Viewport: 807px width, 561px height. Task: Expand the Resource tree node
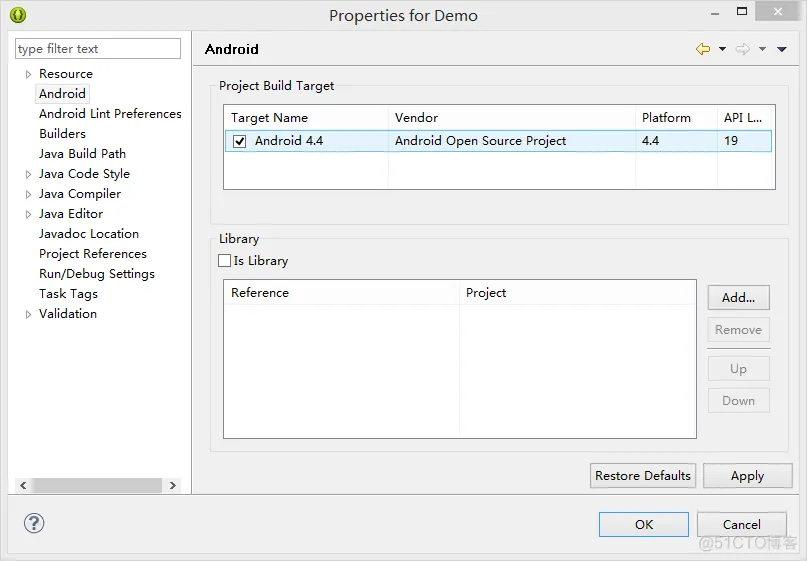pos(28,74)
